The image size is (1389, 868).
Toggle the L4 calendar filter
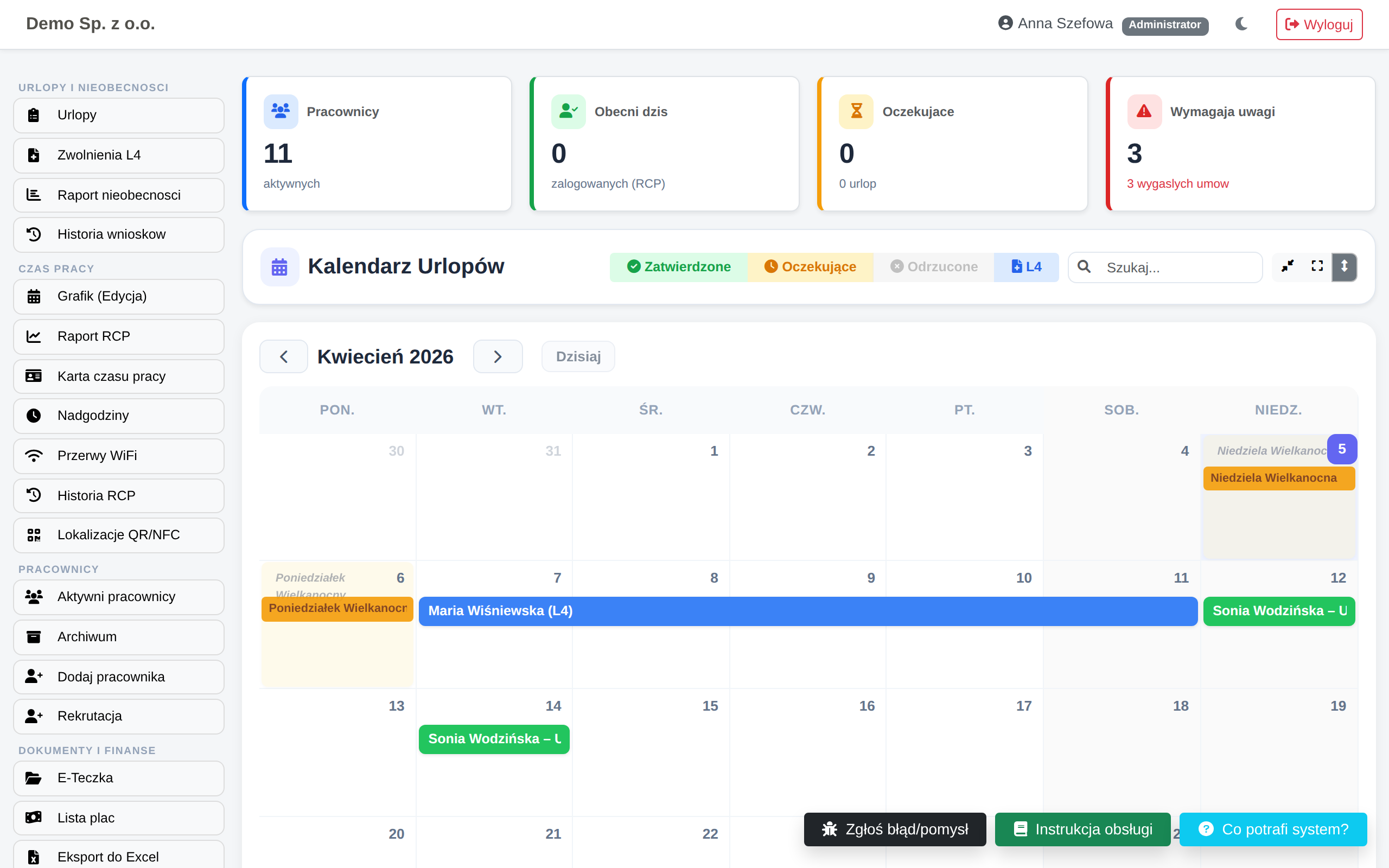click(x=1025, y=266)
